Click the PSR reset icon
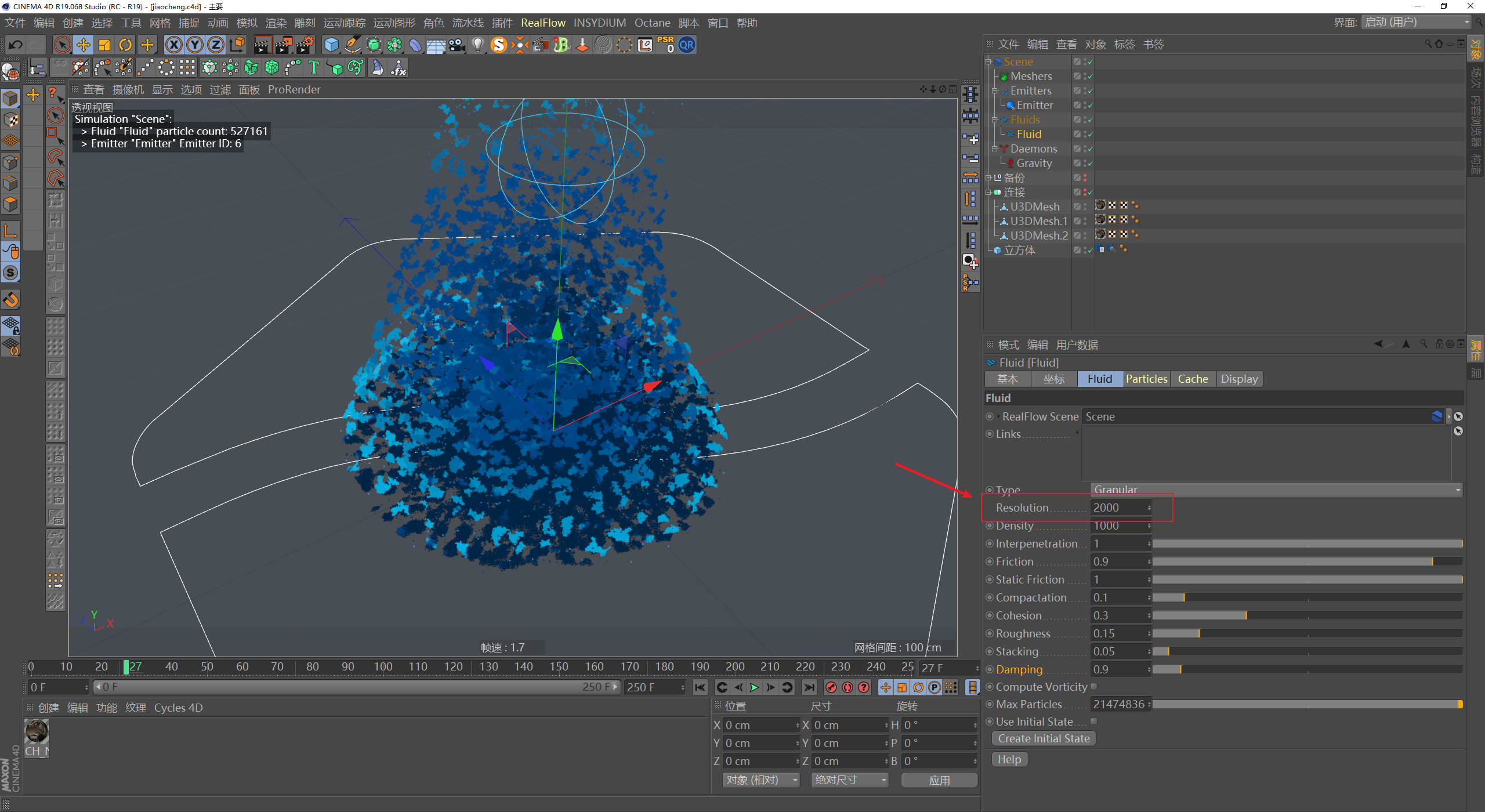This screenshot has height=812, width=1485. click(666, 45)
